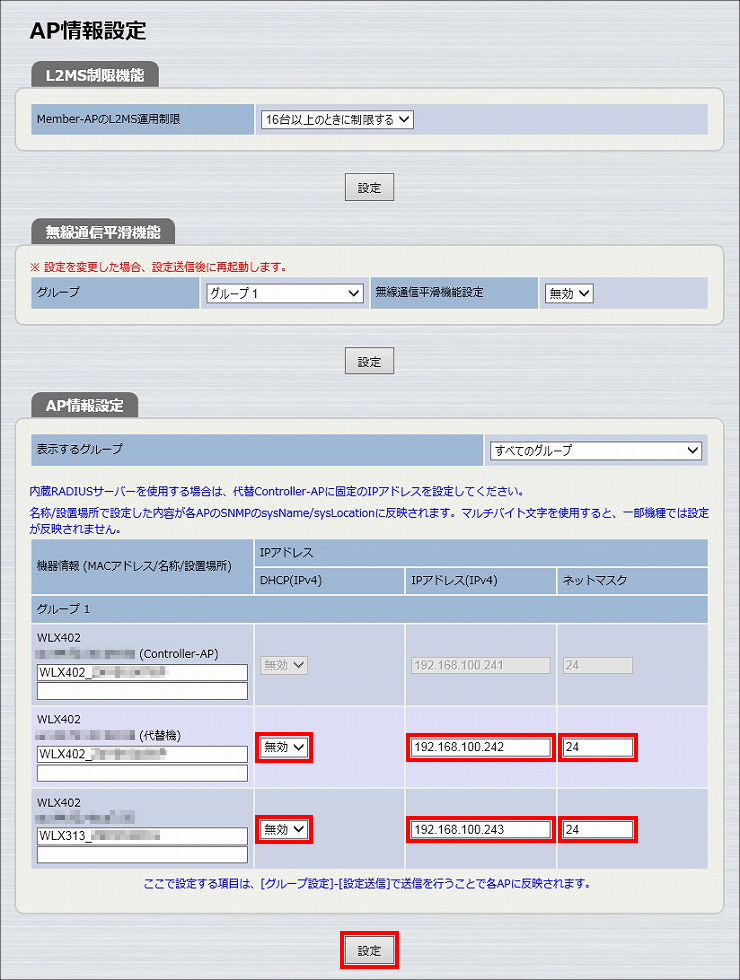The image size is (740, 980).
Task: Click name field of Controller-AP device
Action: (142, 672)
